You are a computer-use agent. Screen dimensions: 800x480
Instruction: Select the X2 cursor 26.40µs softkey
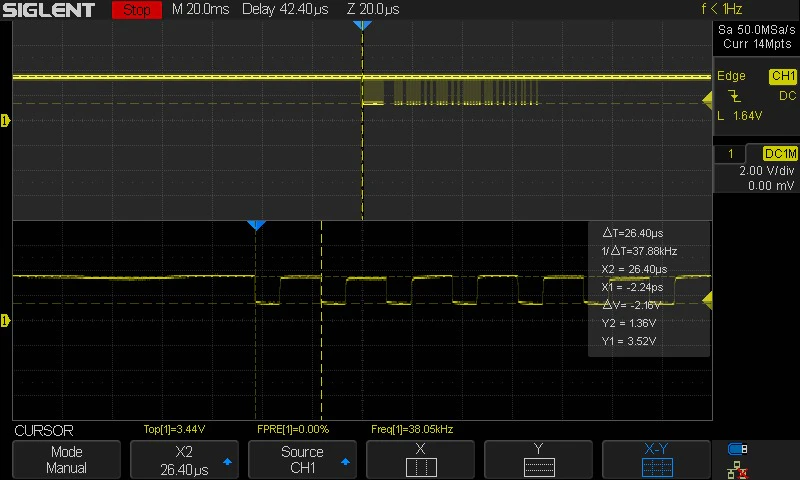coord(184,460)
